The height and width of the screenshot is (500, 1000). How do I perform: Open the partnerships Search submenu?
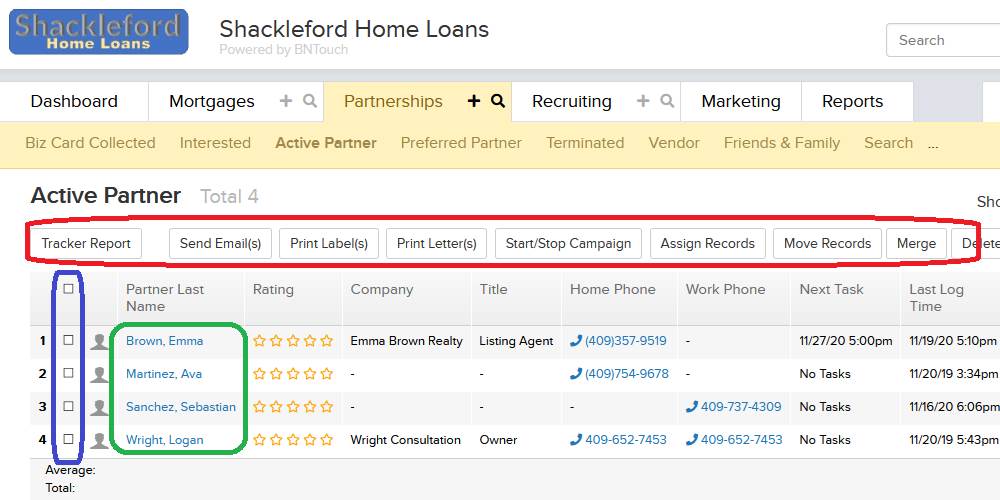888,143
